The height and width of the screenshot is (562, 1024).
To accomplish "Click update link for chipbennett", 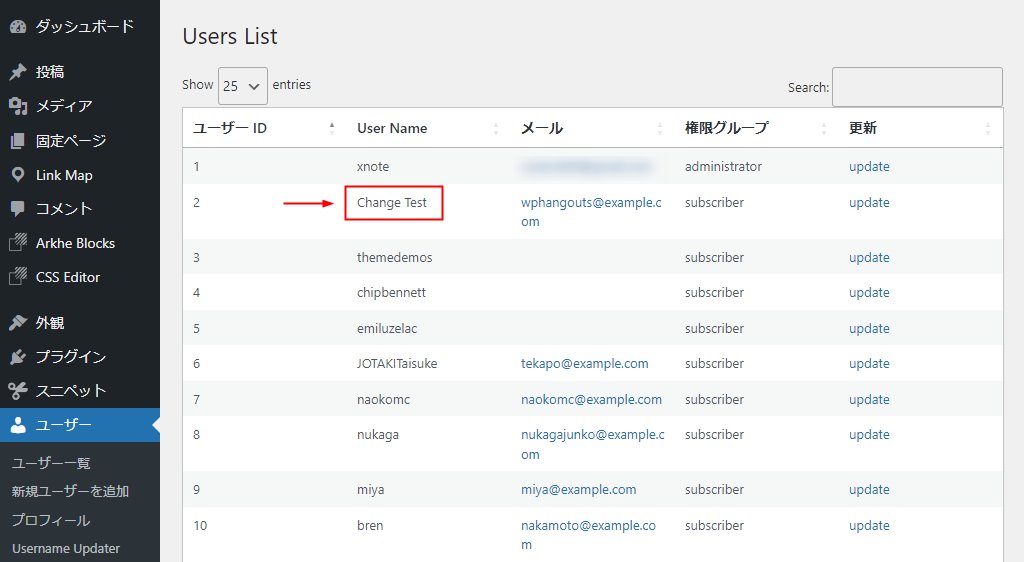I will [x=869, y=292].
